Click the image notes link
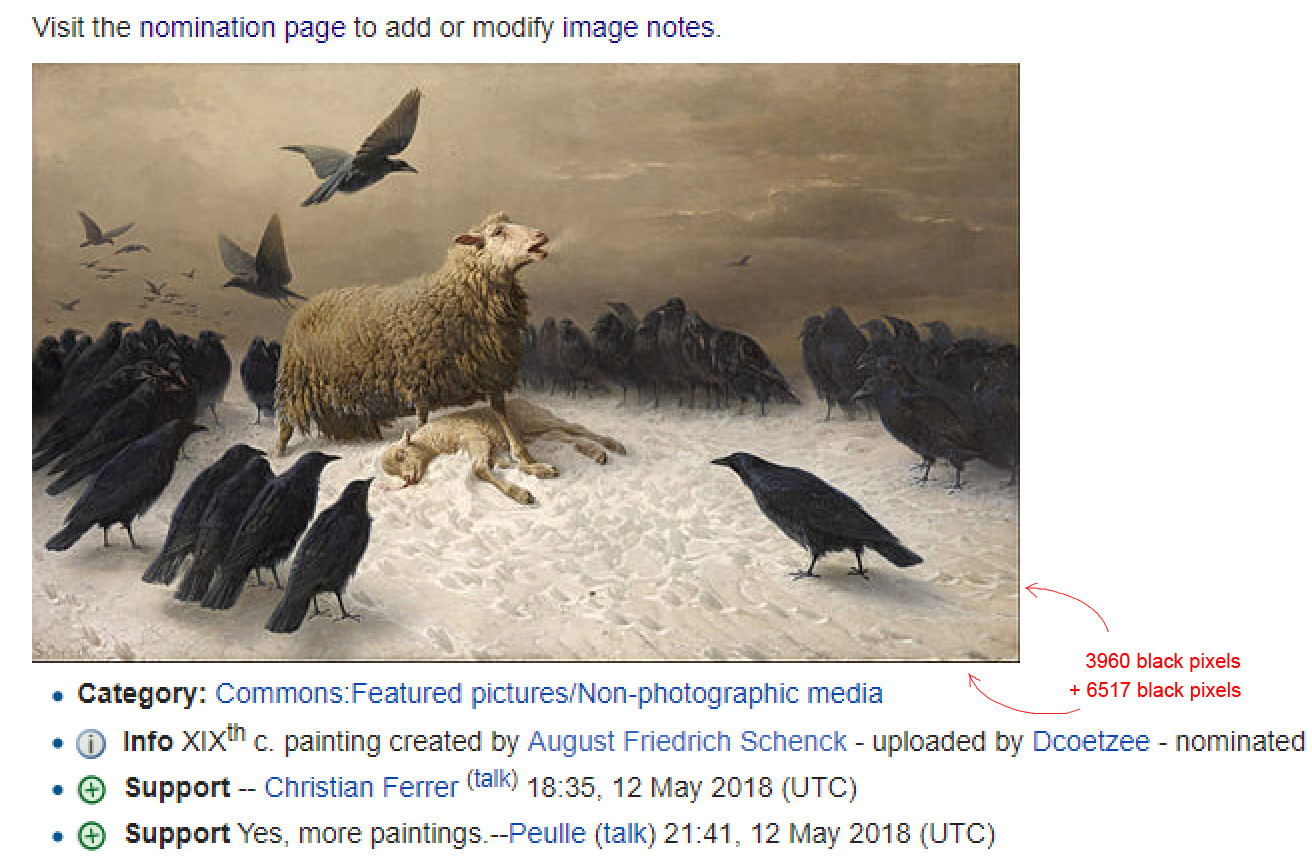This screenshot has width=1312, height=863. point(638,27)
